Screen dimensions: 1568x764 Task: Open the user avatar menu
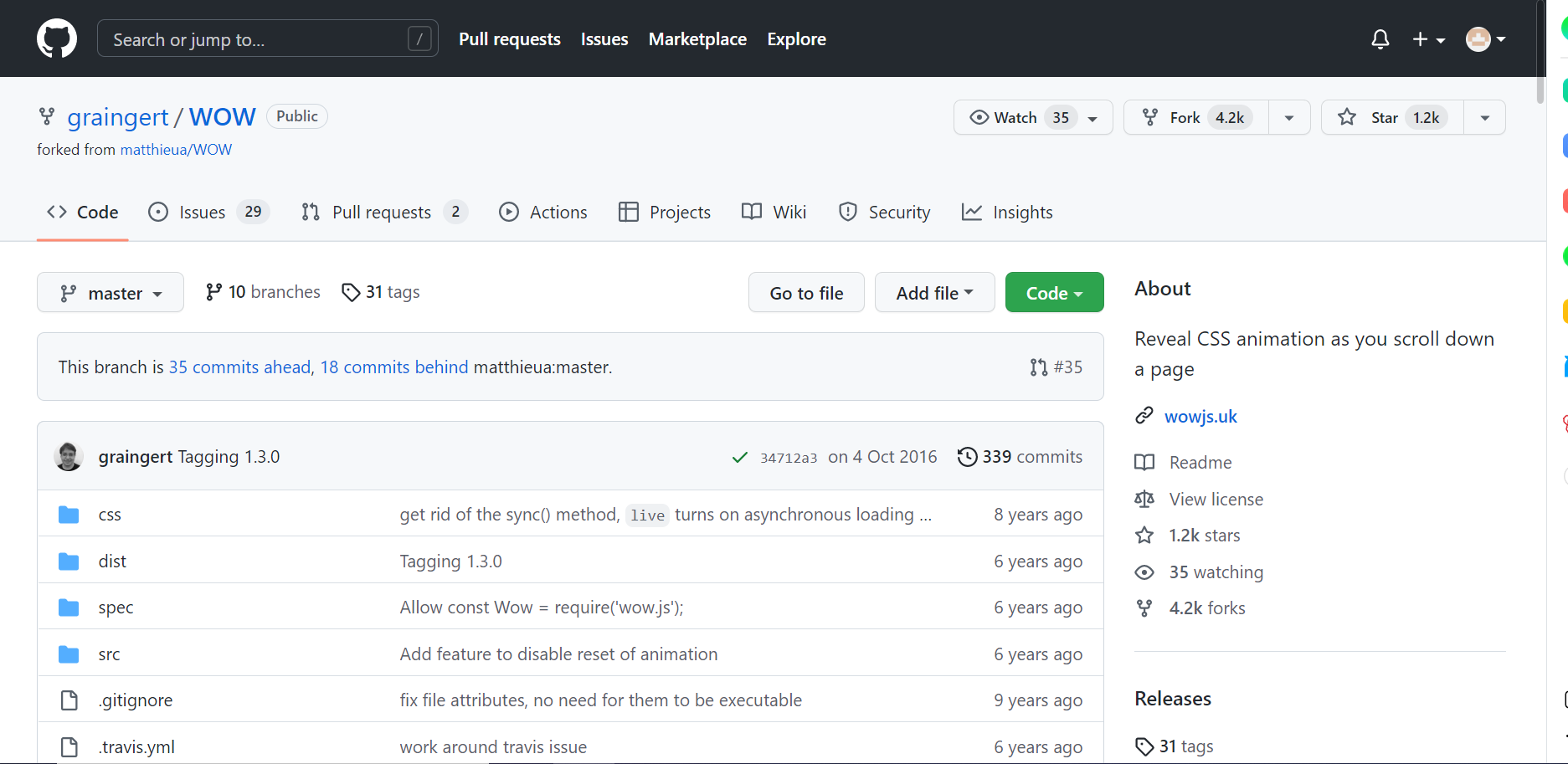1486,39
